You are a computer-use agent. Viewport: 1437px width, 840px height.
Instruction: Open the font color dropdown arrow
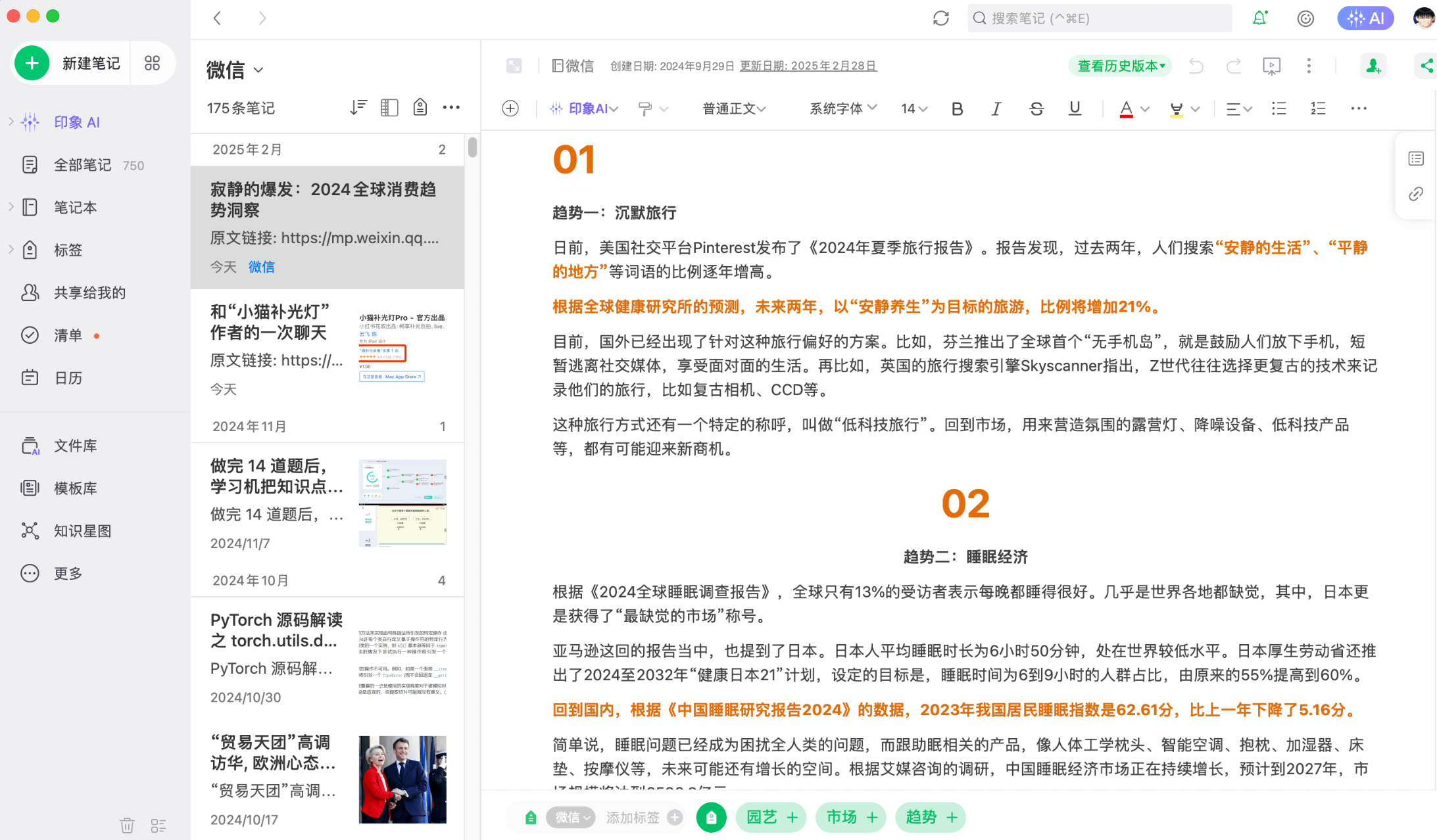1145,109
